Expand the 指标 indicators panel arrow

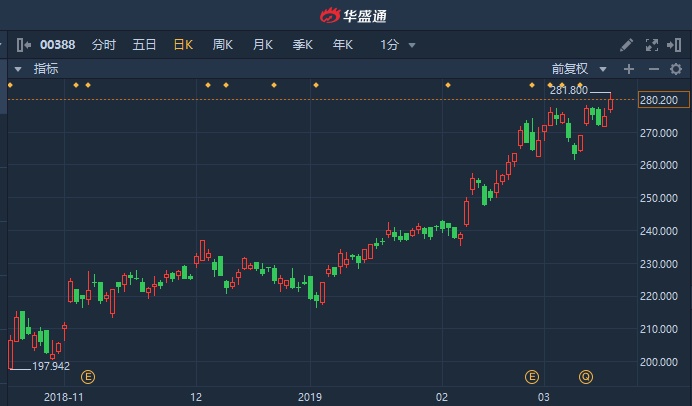pos(18,69)
